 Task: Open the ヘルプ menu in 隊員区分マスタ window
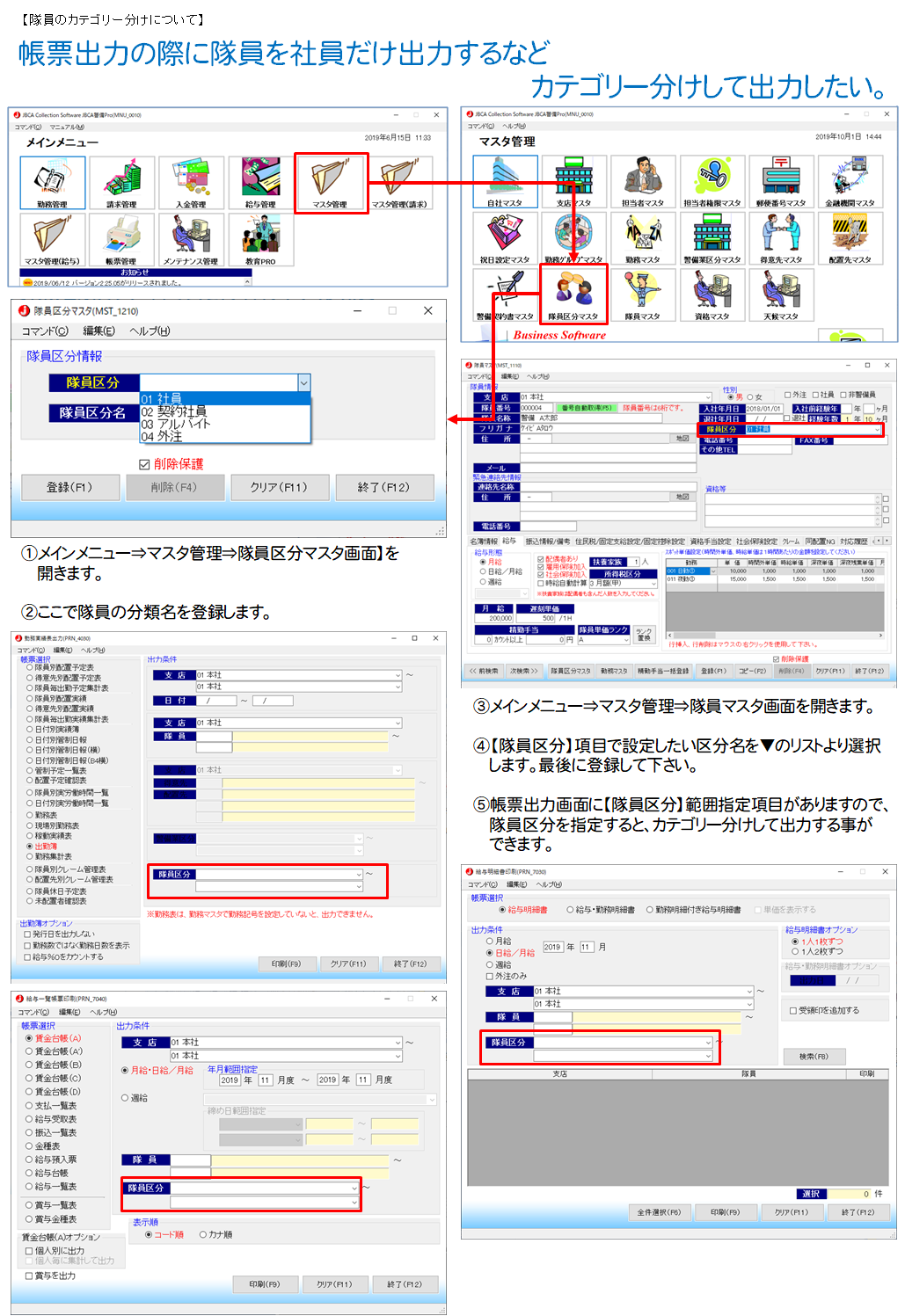point(150,331)
